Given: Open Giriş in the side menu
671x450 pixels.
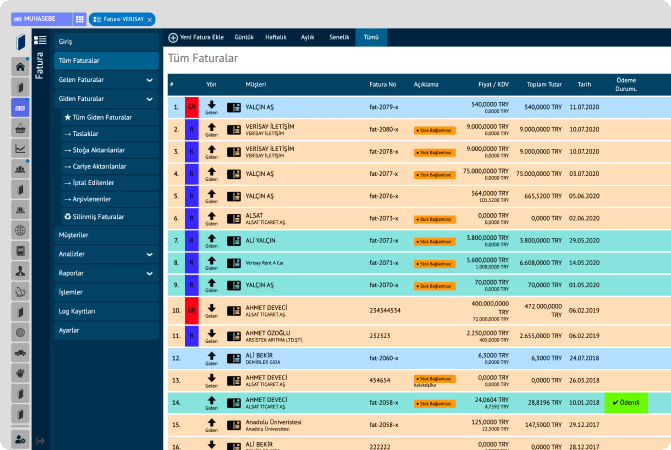Looking at the screenshot, I should [106, 41].
